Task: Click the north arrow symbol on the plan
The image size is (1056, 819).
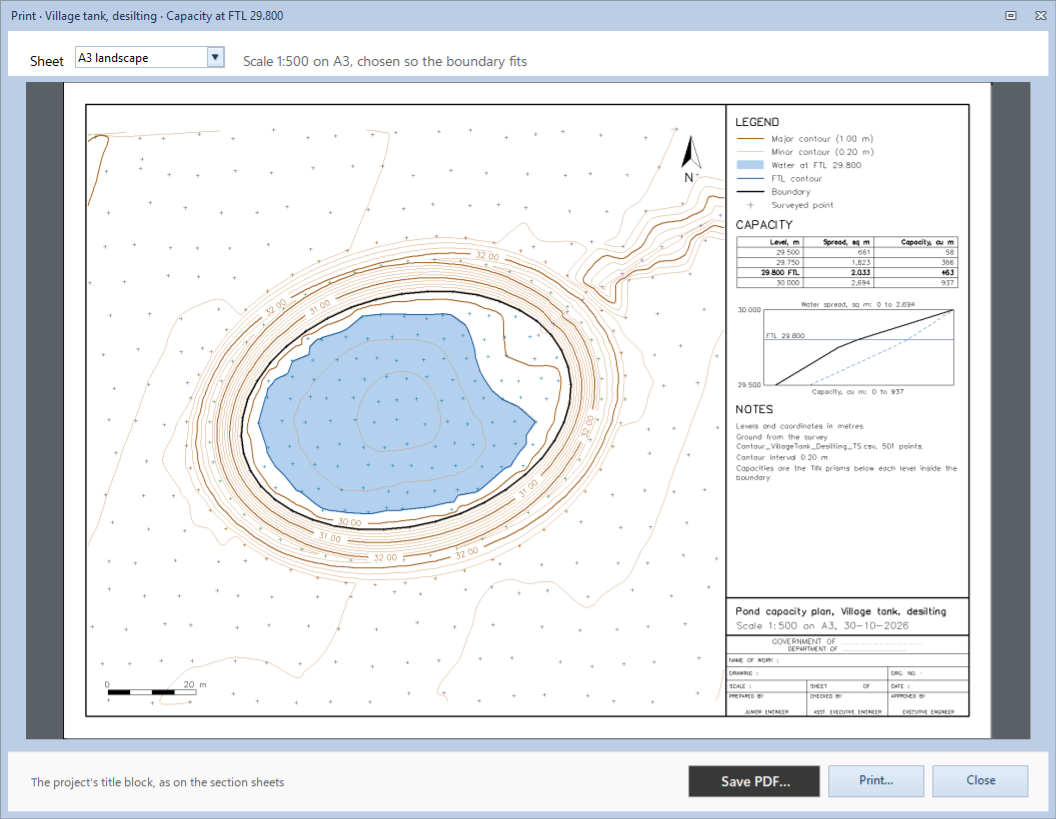Action: click(x=690, y=158)
